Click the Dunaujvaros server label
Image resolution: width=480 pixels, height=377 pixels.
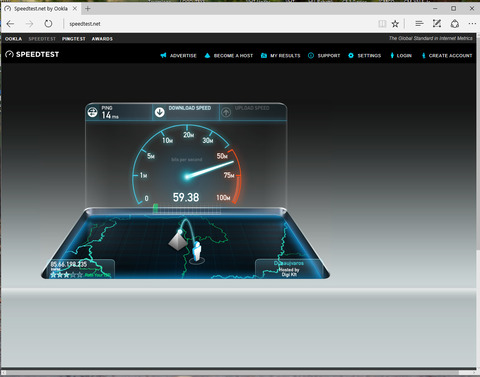pos(289,263)
